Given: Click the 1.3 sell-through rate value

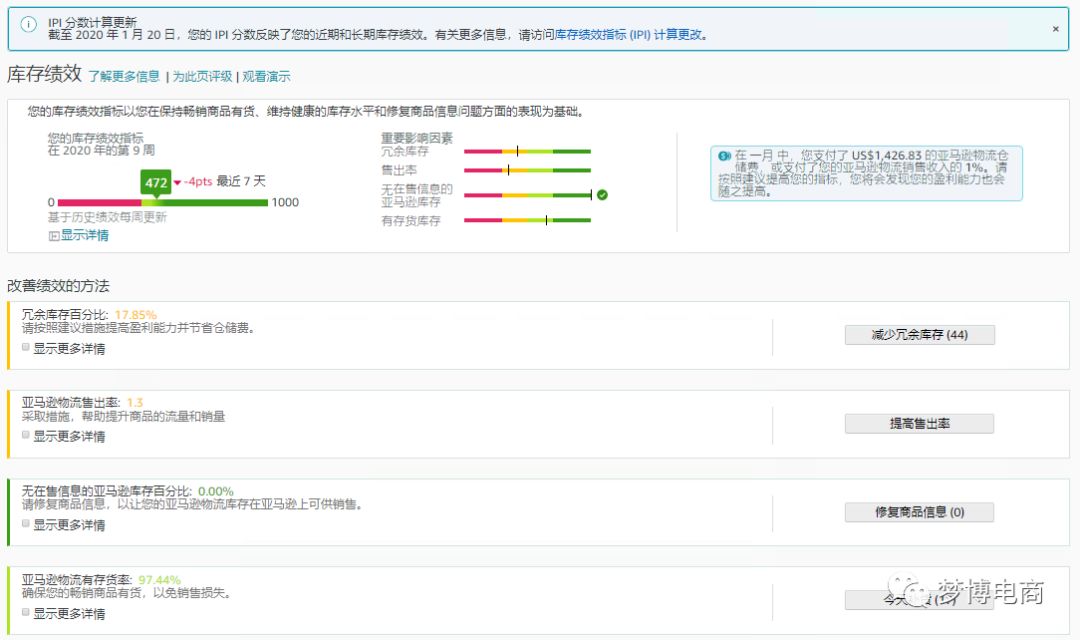Looking at the screenshot, I should 135,402.
